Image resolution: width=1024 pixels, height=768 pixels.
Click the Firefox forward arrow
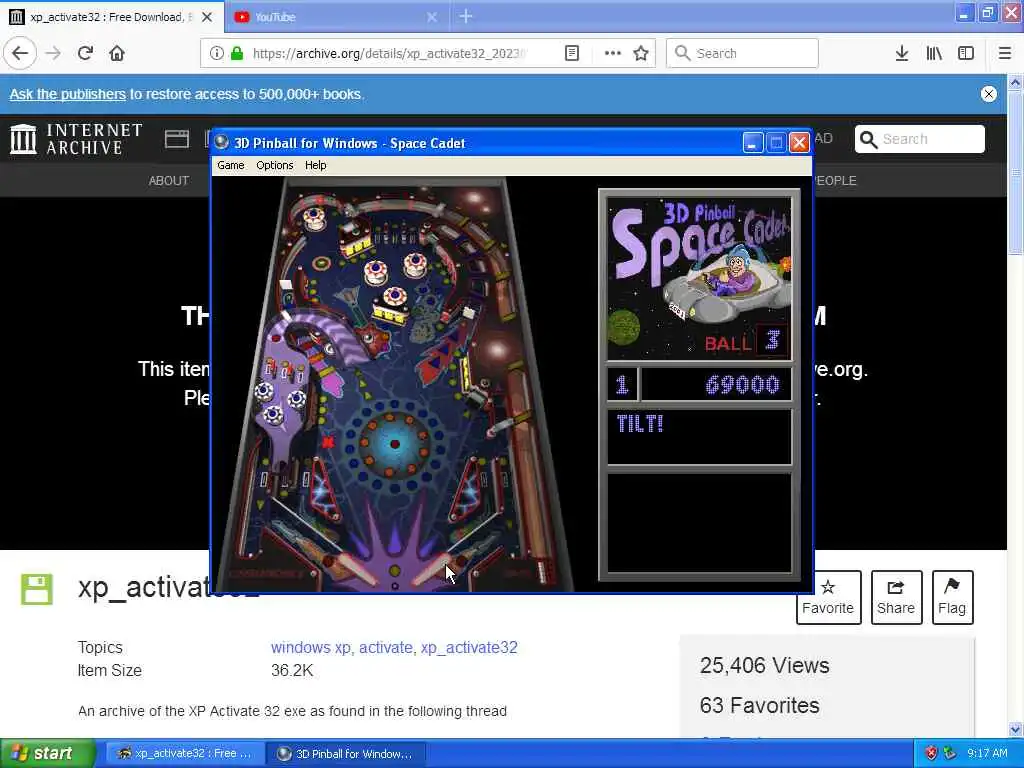(x=53, y=53)
